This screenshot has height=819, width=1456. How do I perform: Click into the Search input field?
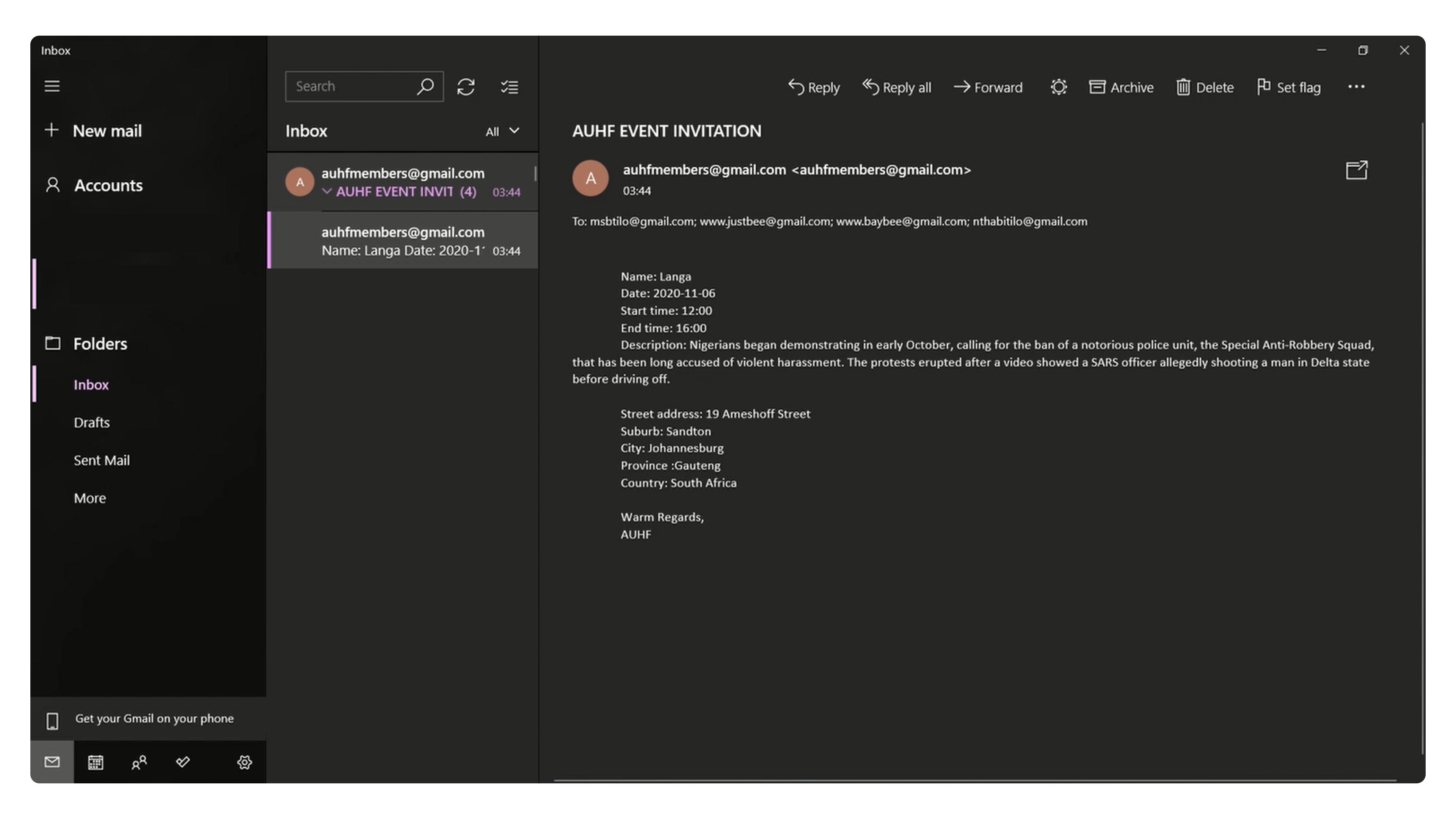click(x=354, y=86)
